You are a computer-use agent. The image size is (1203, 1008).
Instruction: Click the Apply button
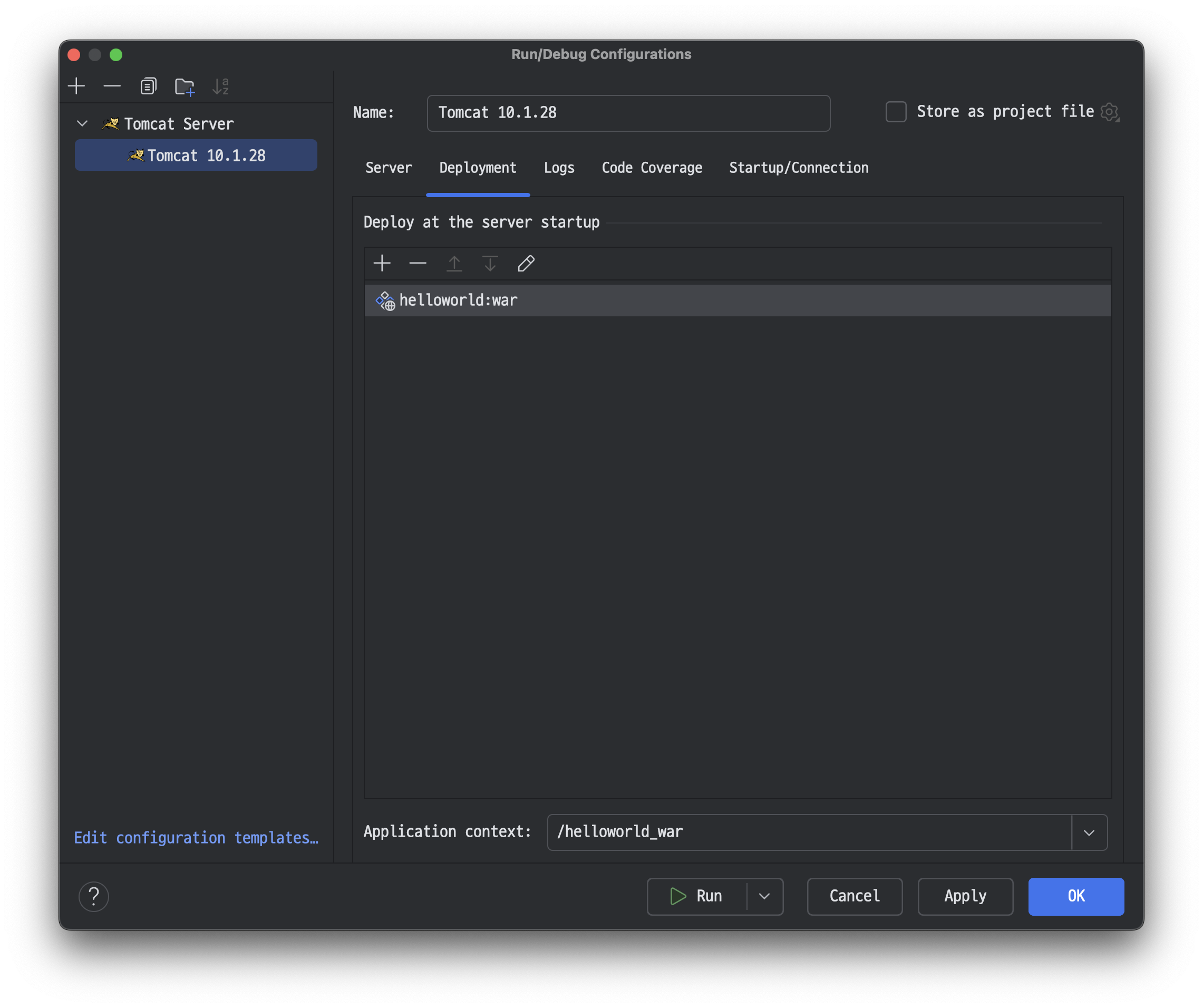pos(965,896)
